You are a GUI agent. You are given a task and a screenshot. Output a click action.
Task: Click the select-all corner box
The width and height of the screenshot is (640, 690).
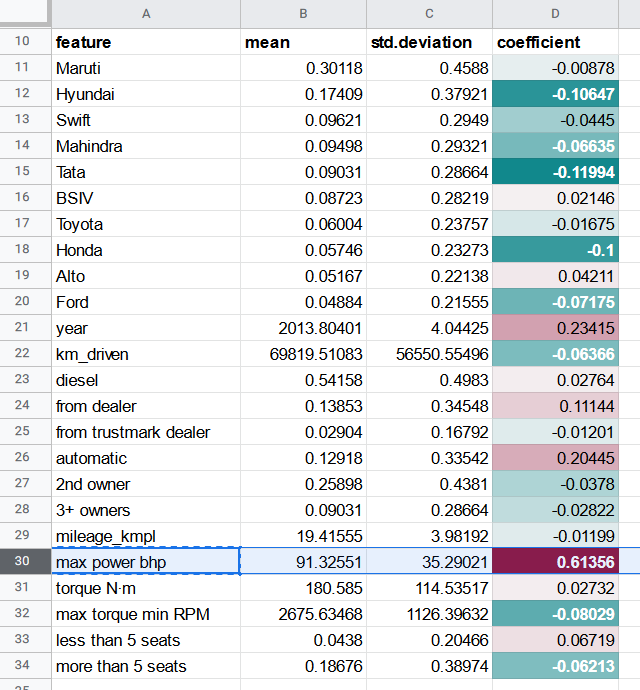24,12
